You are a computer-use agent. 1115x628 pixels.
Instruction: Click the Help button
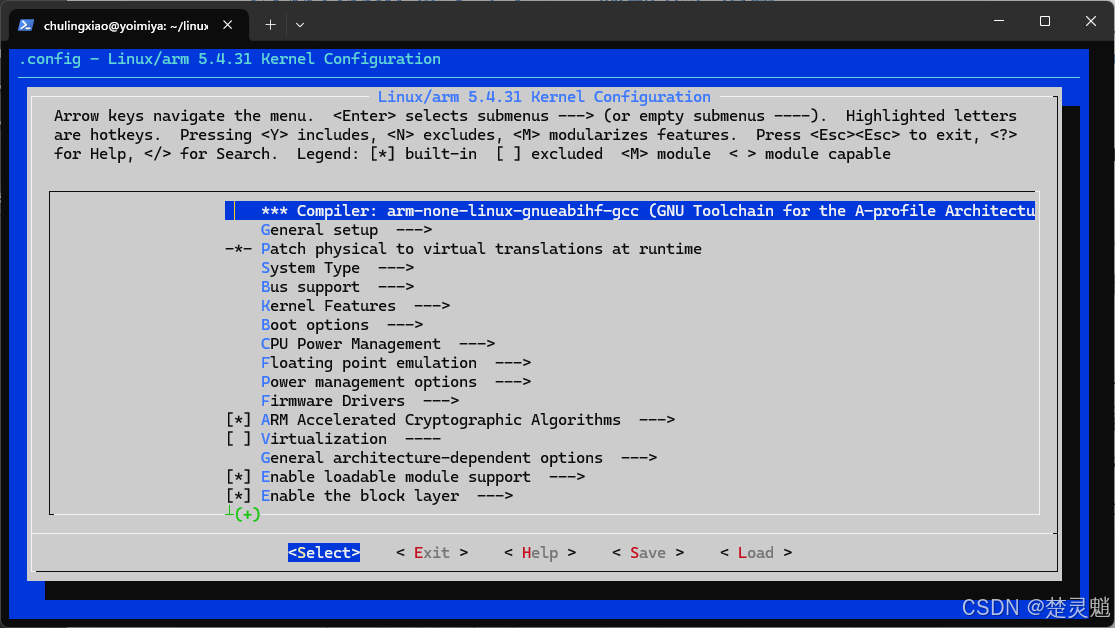[540, 553]
